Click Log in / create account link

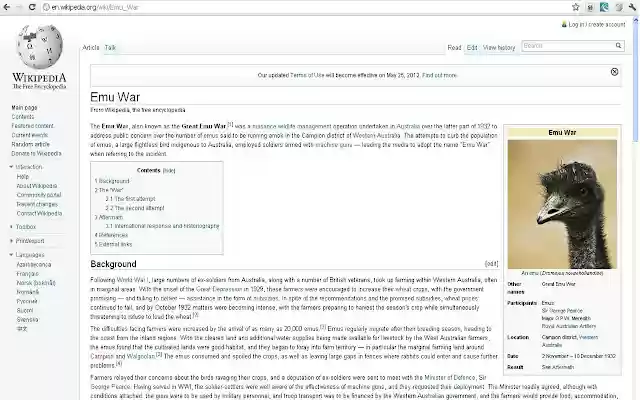coord(597,24)
